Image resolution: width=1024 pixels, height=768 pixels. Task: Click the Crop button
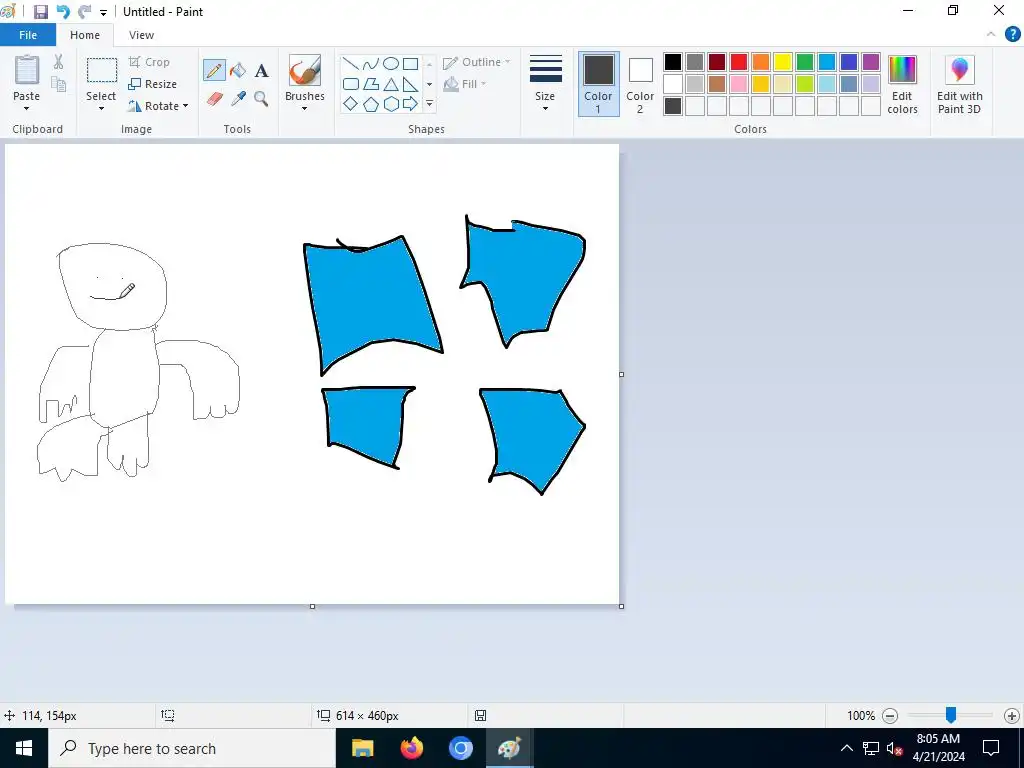(150, 62)
